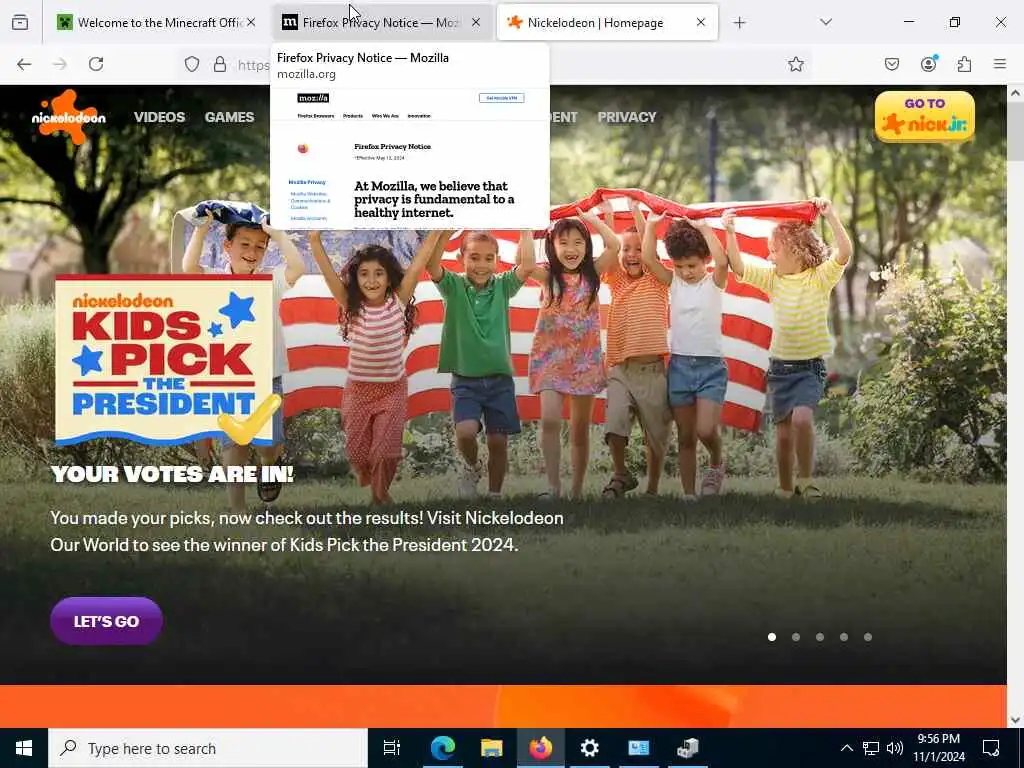The image size is (1024, 768).
Task: Open the volume speaker tray icon
Action: pyautogui.click(x=895, y=748)
